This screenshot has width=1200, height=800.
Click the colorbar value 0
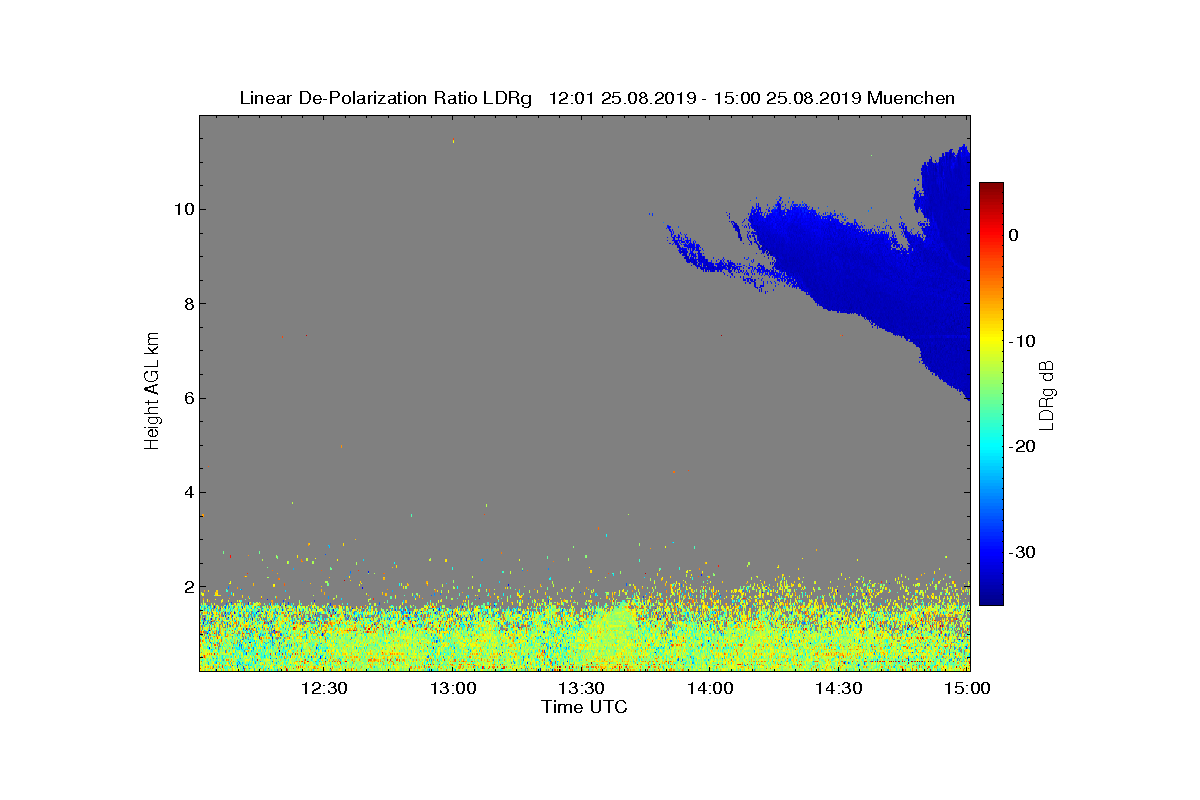[x=1014, y=235]
